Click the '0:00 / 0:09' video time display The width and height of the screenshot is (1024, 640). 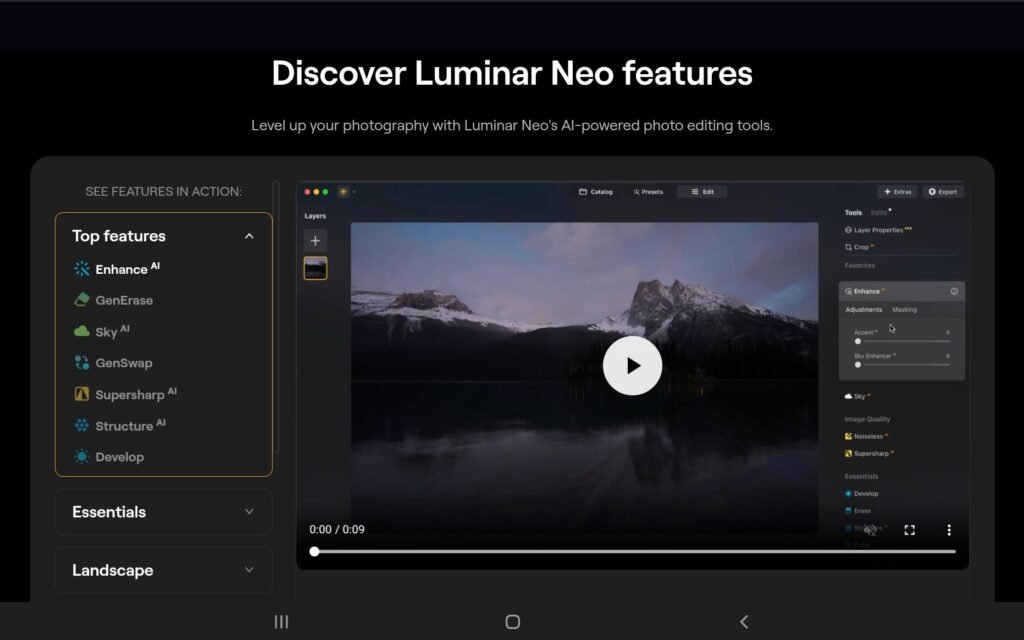coord(337,530)
